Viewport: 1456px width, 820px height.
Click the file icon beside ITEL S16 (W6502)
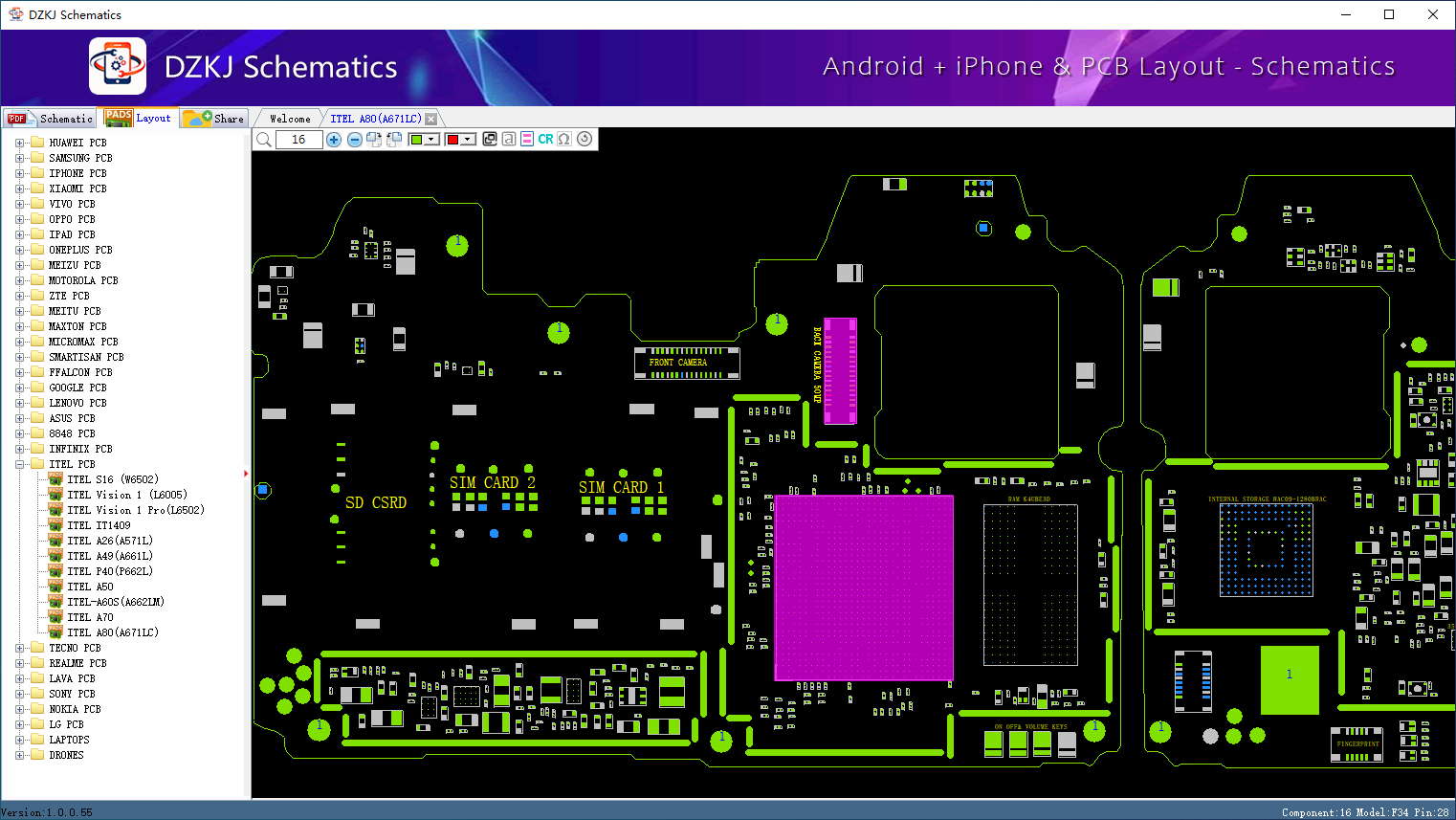pos(55,479)
